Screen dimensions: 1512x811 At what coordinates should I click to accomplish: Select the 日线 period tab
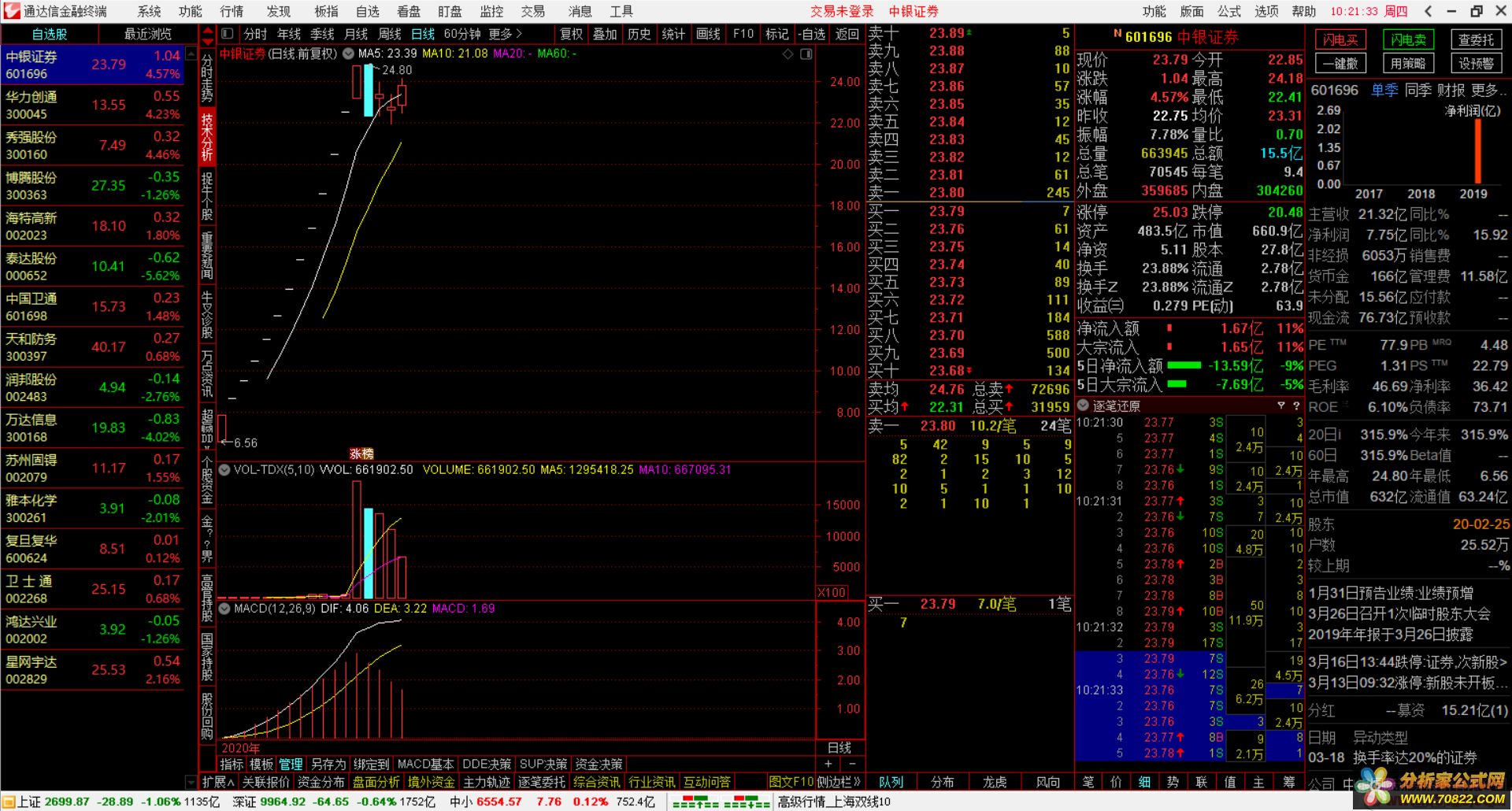point(423,34)
